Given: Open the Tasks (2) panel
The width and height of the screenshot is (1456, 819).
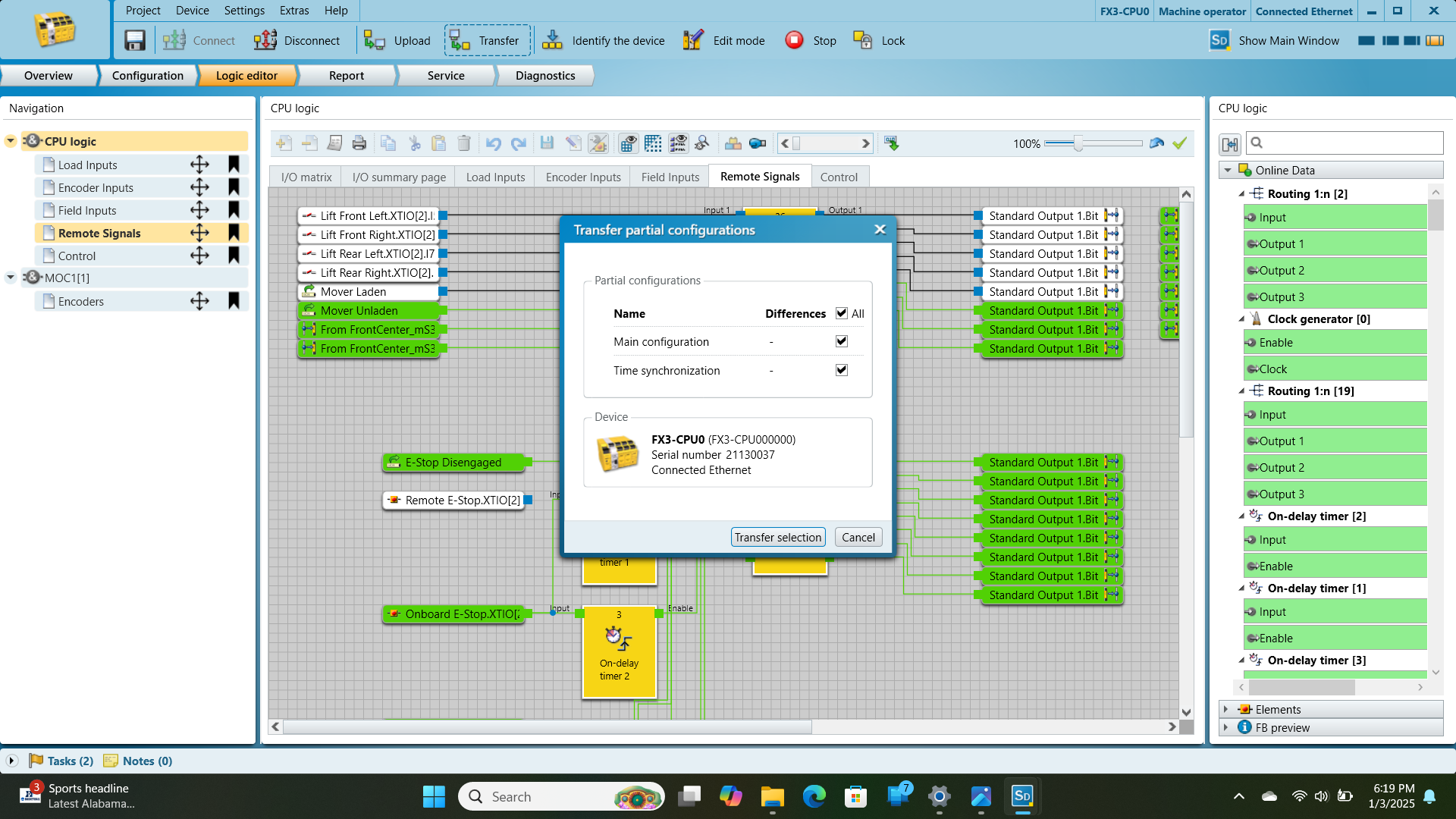Looking at the screenshot, I should tap(62, 761).
